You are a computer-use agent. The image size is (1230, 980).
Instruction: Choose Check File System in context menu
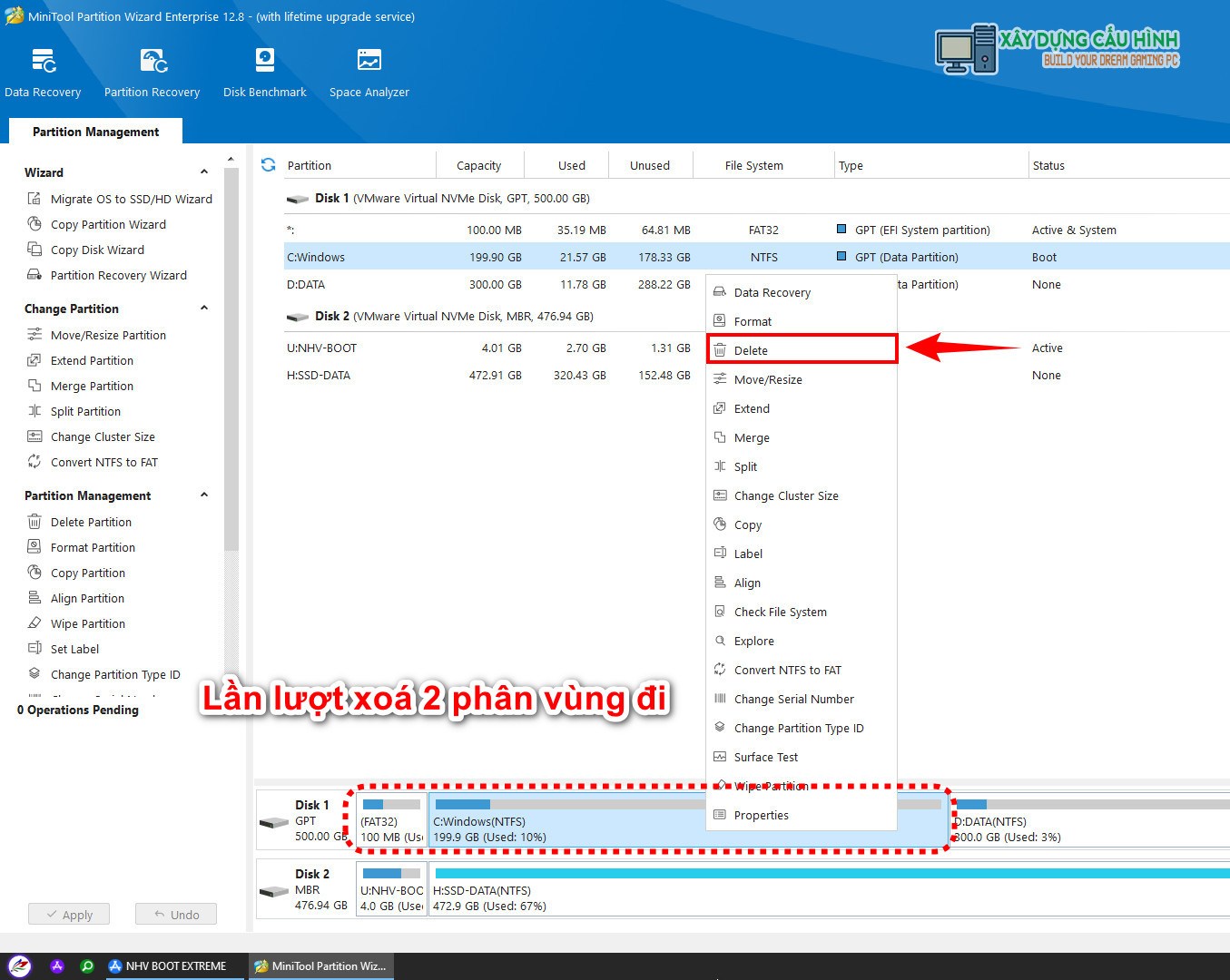(x=802, y=612)
